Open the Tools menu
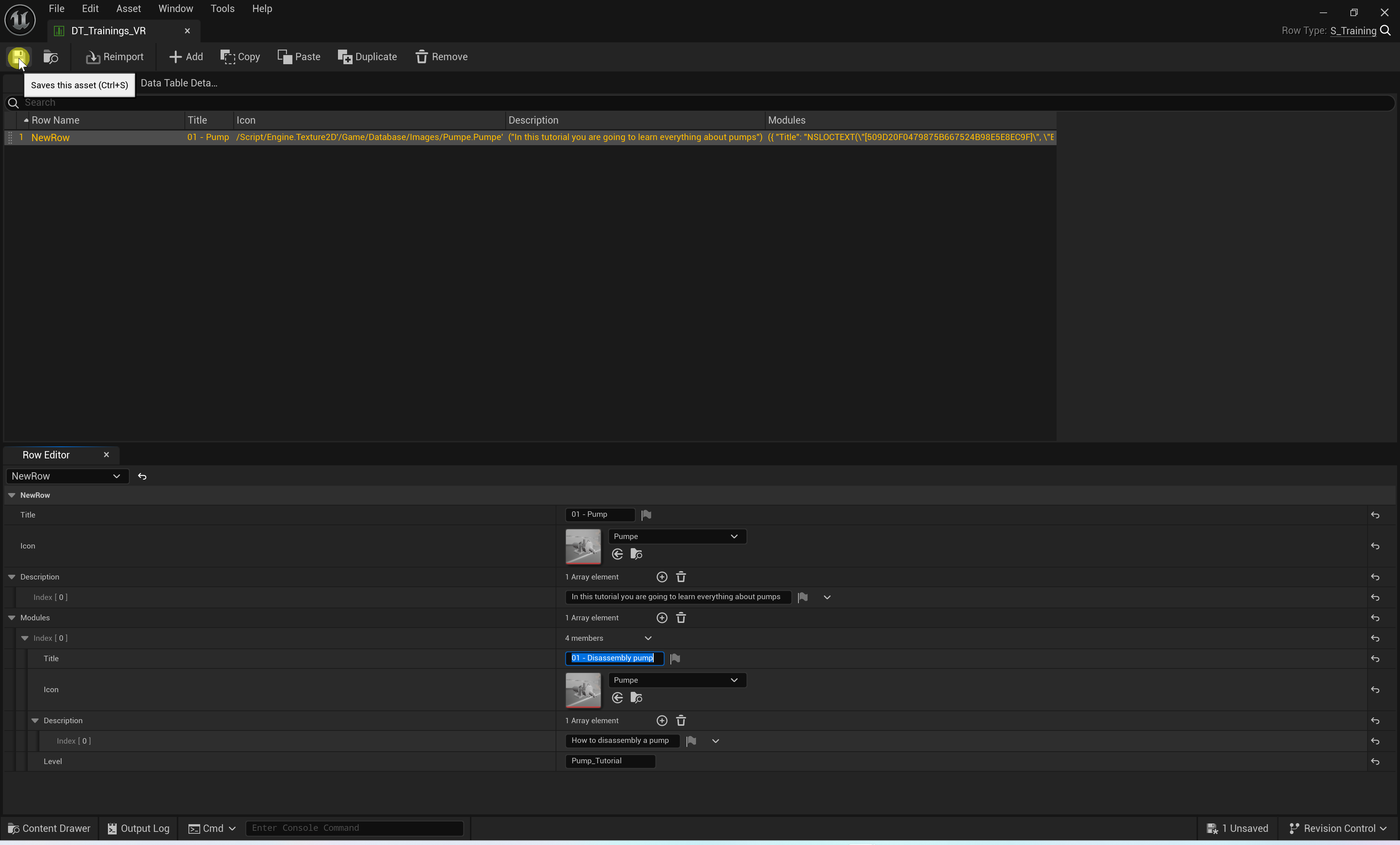 (222, 8)
